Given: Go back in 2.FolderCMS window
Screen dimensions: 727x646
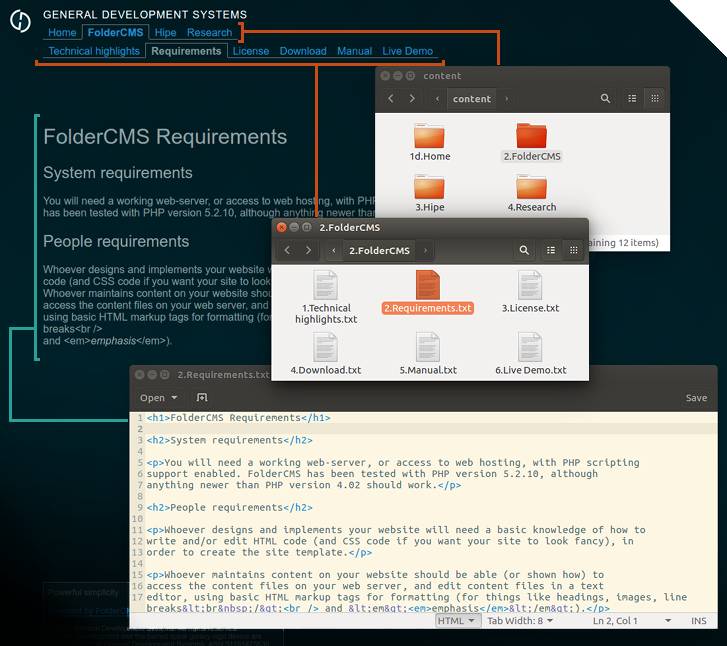Looking at the screenshot, I should point(287,250).
